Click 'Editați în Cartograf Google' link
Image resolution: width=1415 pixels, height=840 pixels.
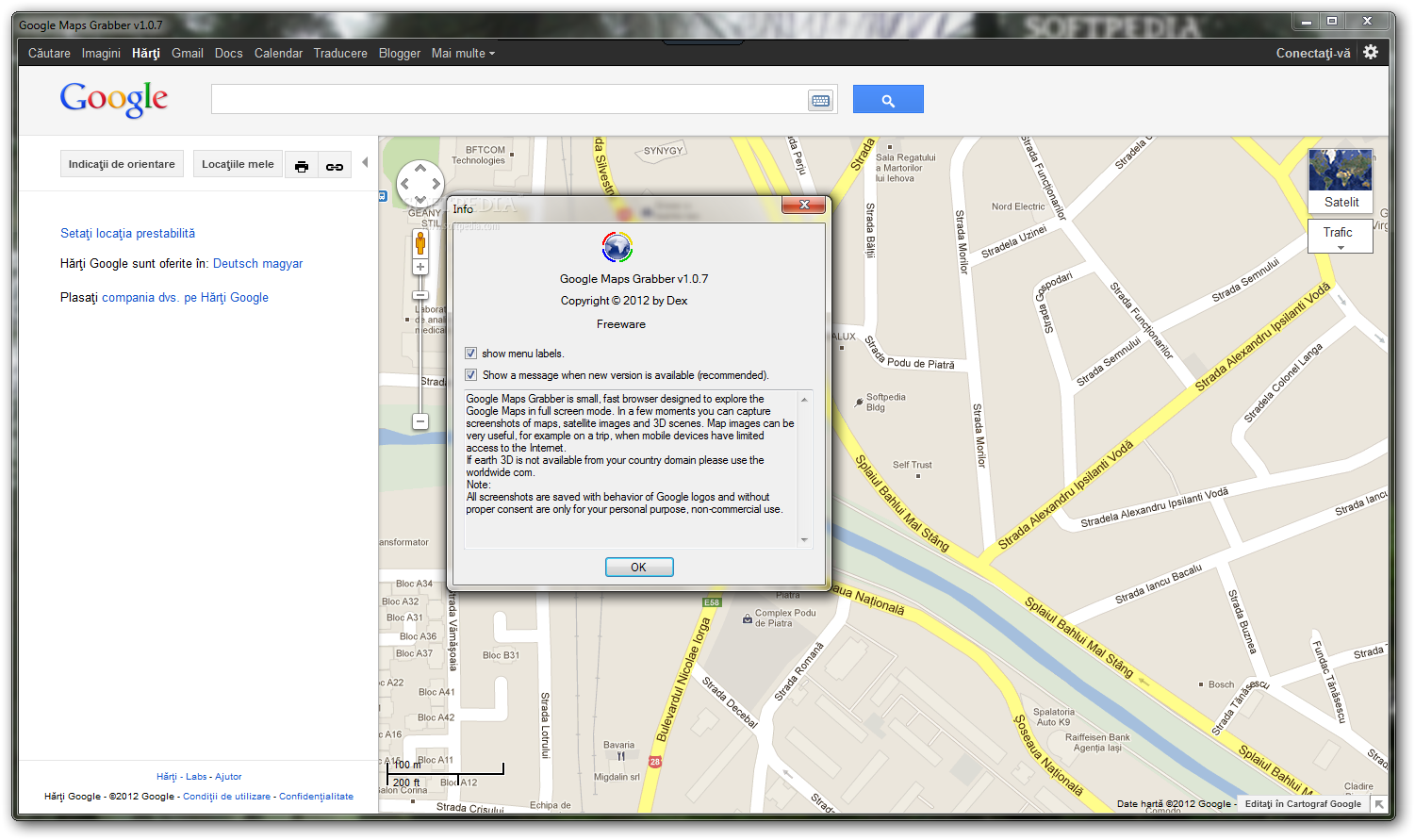[1303, 804]
